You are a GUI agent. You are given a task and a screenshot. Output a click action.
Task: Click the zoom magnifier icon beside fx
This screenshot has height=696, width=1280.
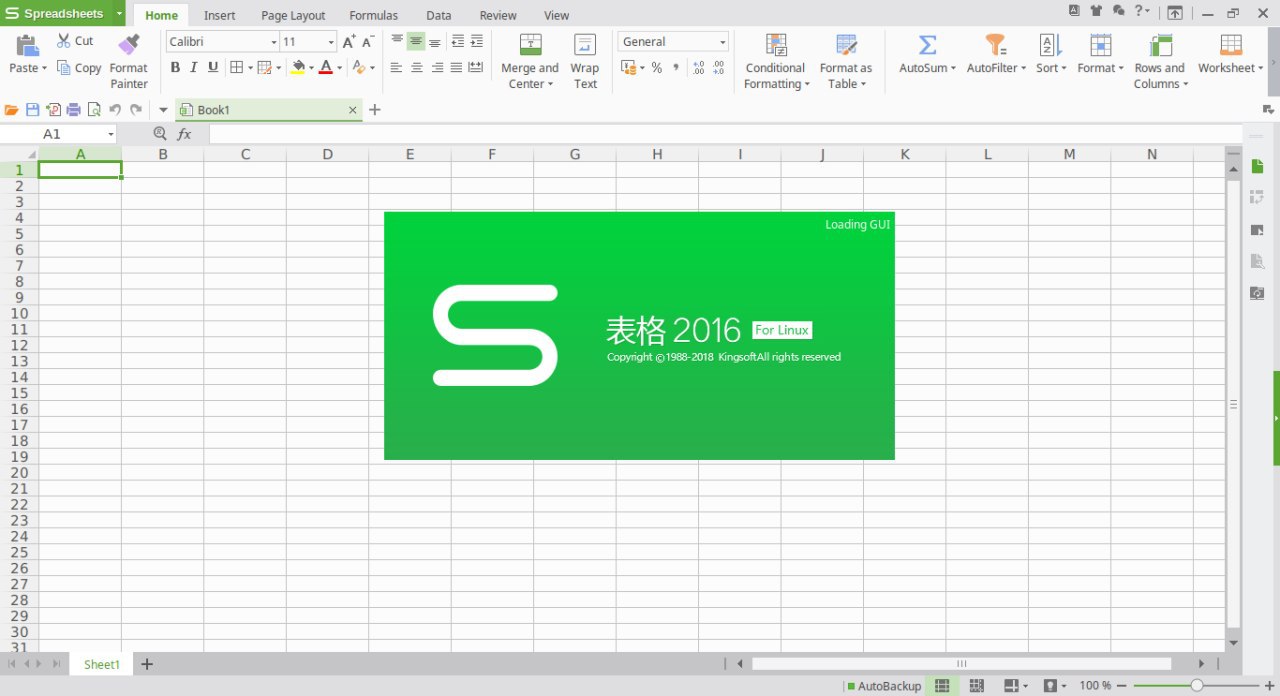point(160,134)
